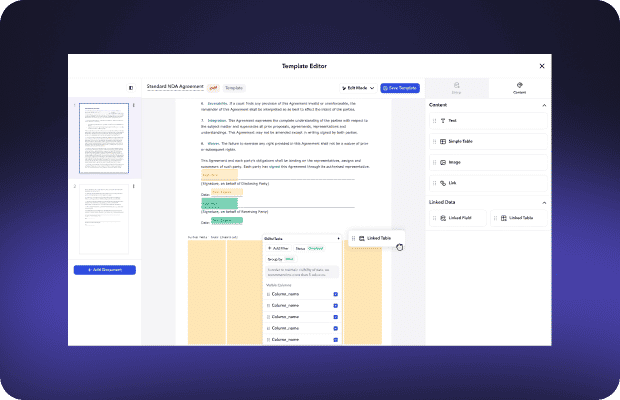Grab drag handle of fourth Column_name row
The image size is (620, 400).
(x=268, y=328)
